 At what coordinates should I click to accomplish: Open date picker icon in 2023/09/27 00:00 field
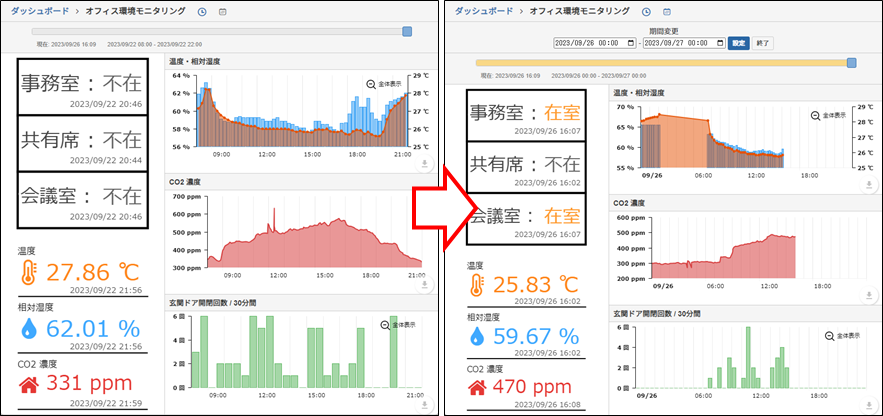(x=720, y=43)
